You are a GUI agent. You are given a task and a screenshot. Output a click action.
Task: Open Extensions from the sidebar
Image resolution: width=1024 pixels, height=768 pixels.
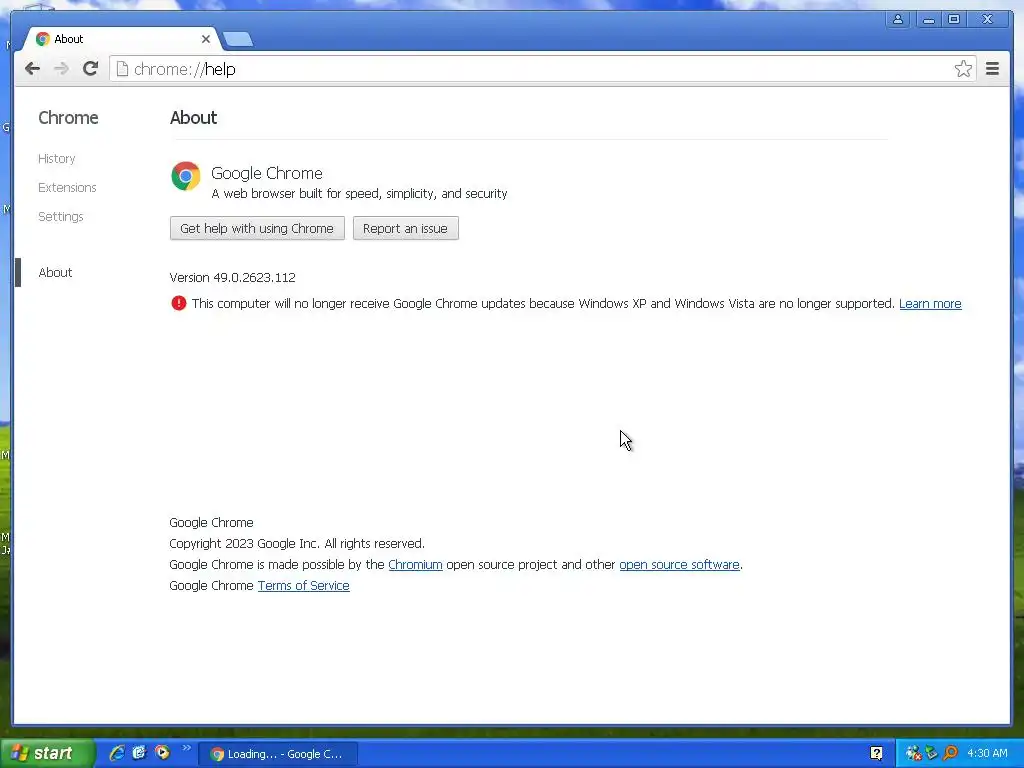(67, 187)
